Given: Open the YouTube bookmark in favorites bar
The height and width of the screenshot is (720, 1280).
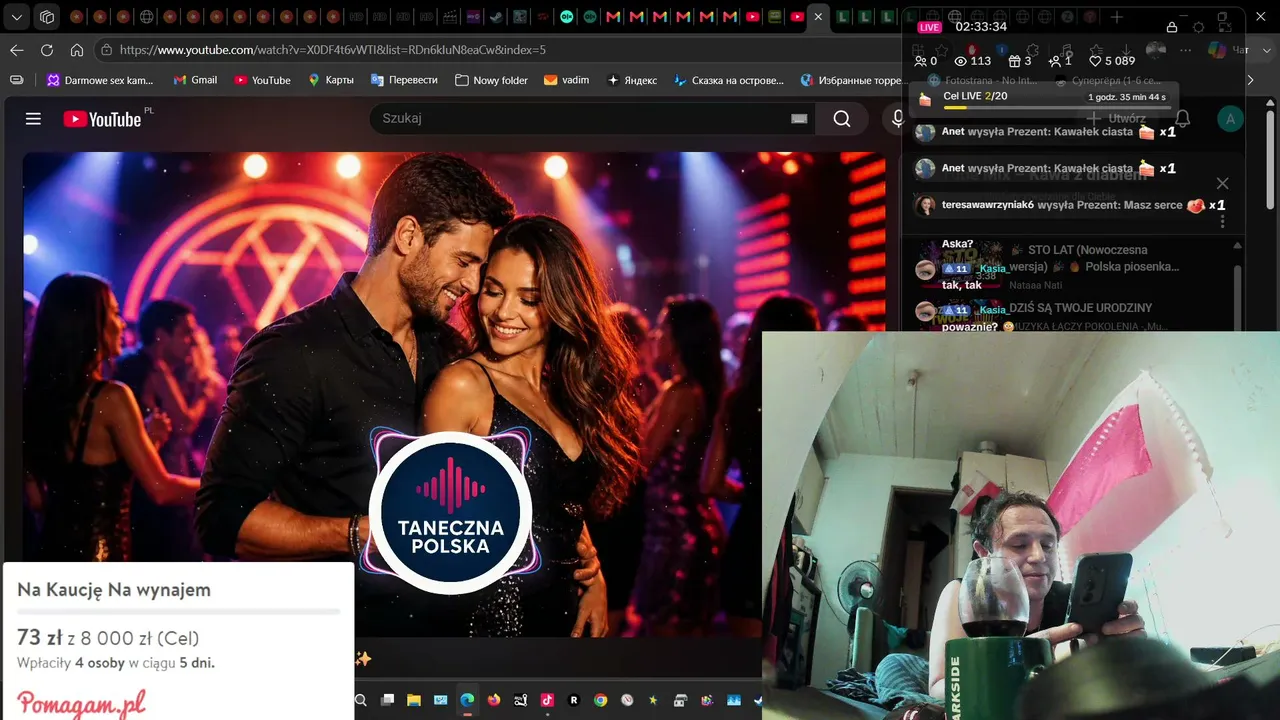Looking at the screenshot, I should (x=262, y=80).
